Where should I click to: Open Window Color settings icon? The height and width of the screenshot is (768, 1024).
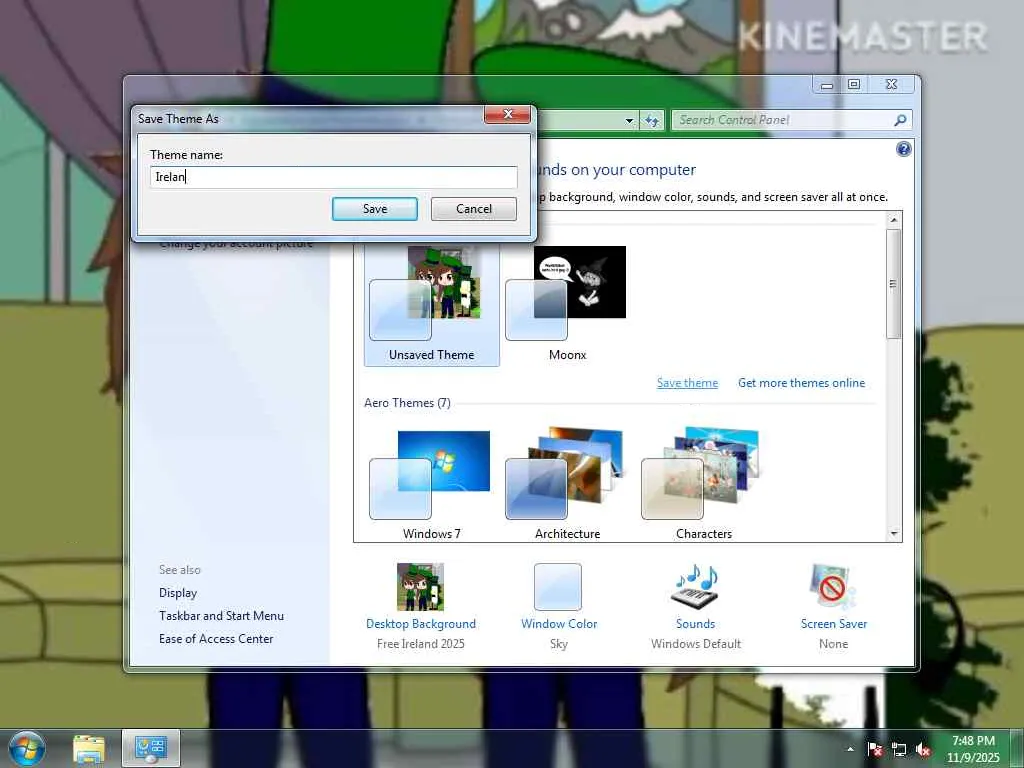pos(558,587)
